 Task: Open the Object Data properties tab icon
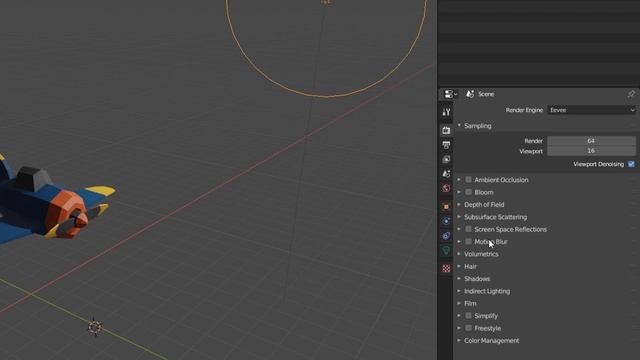coord(446,250)
